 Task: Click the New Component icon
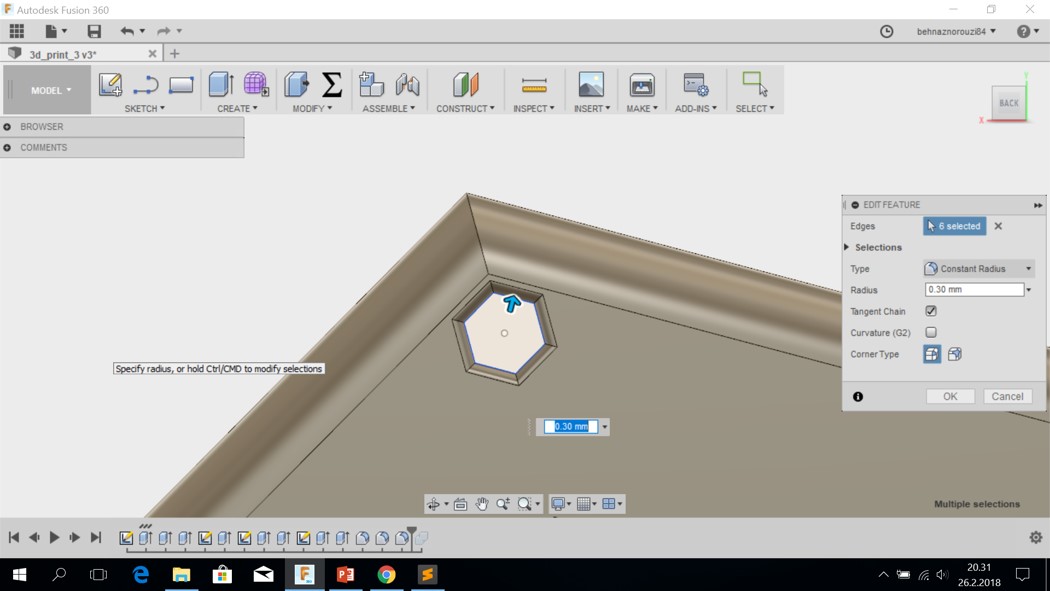point(372,85)
